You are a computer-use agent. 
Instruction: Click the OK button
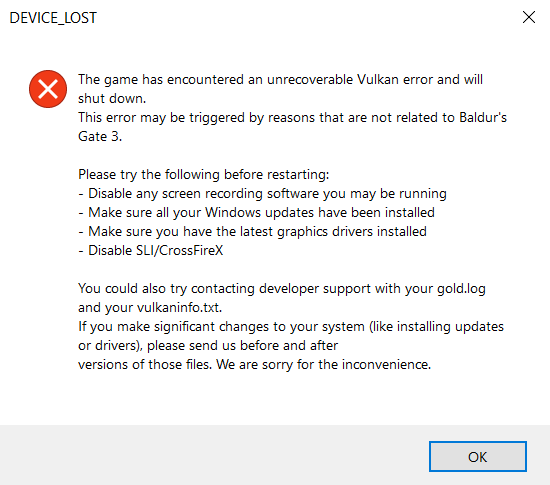(x=478, y=456)
